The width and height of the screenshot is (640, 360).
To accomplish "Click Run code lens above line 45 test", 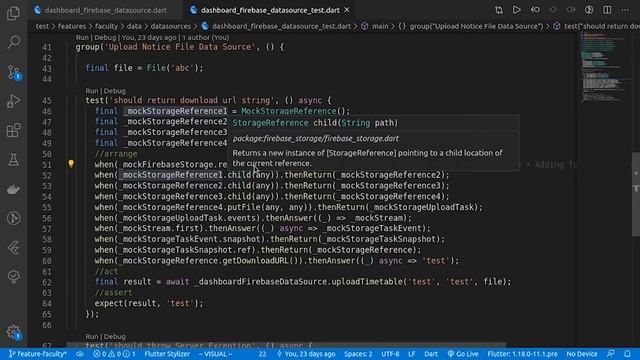I will [x=92, y=91].
